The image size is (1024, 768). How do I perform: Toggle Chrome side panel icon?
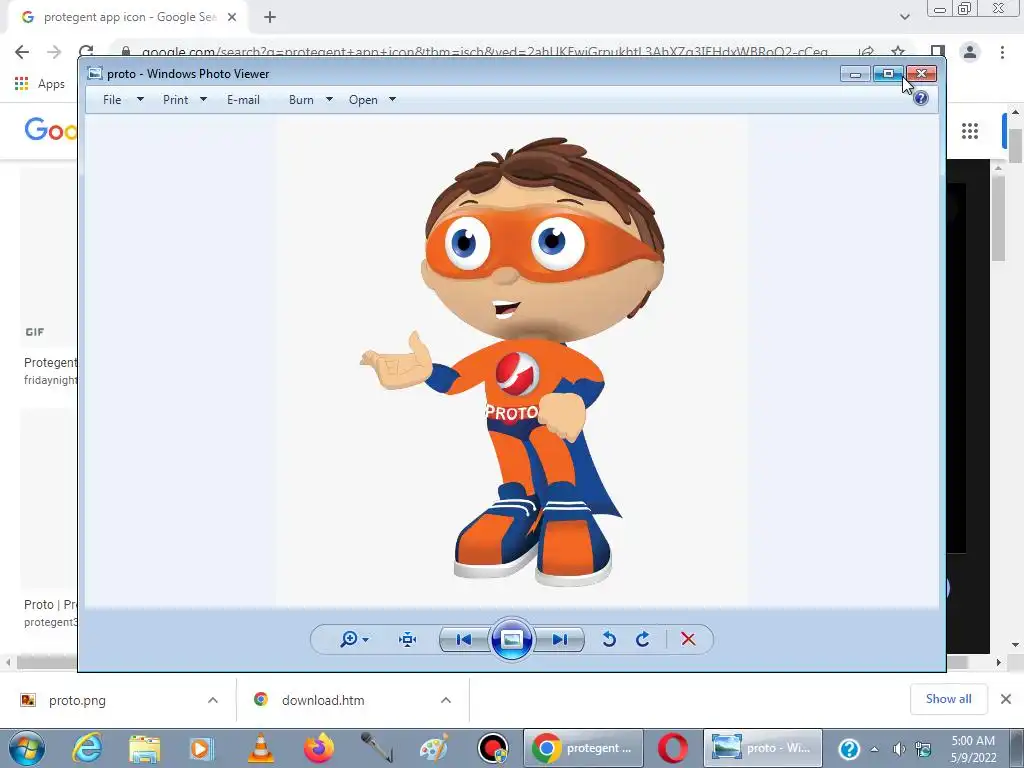[938, 52]
